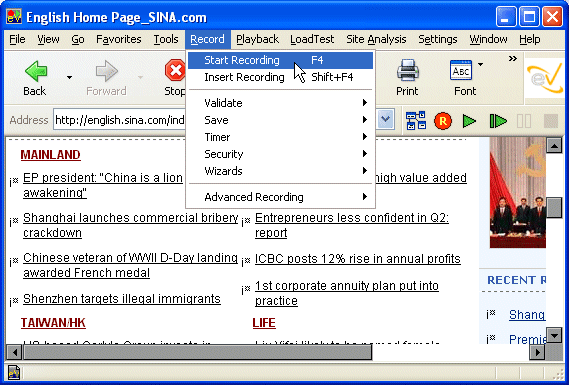Open the EP president China lion article

tap(103, 185)
